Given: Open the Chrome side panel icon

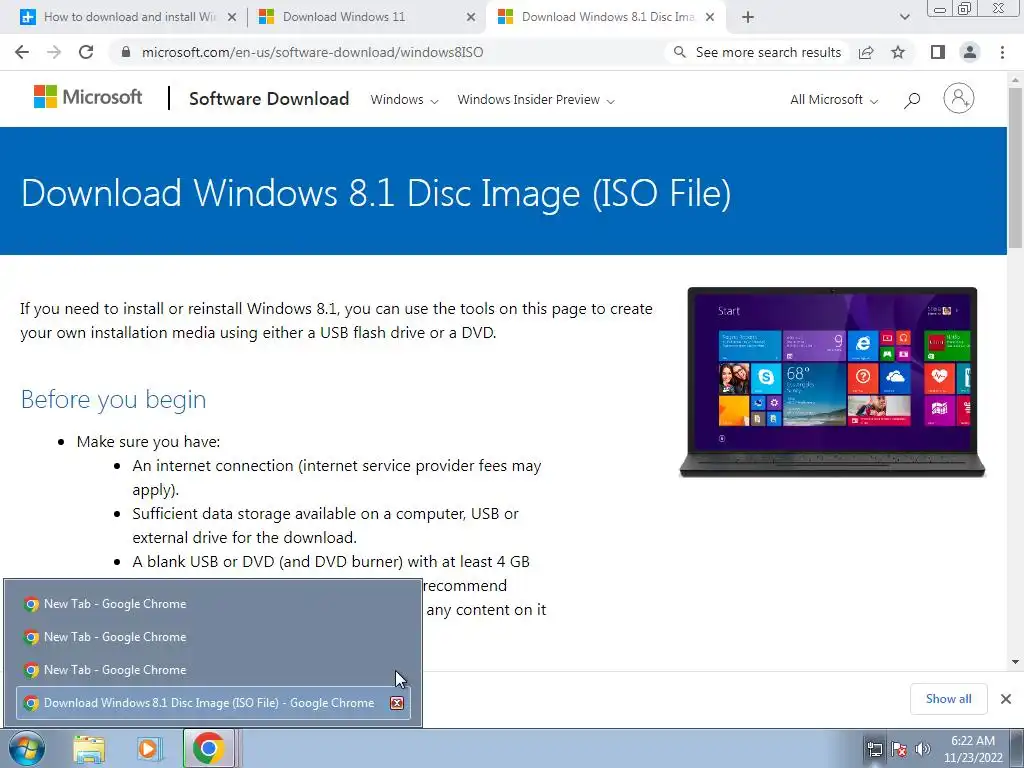Looking at the screenshot, I should (938, 52).
